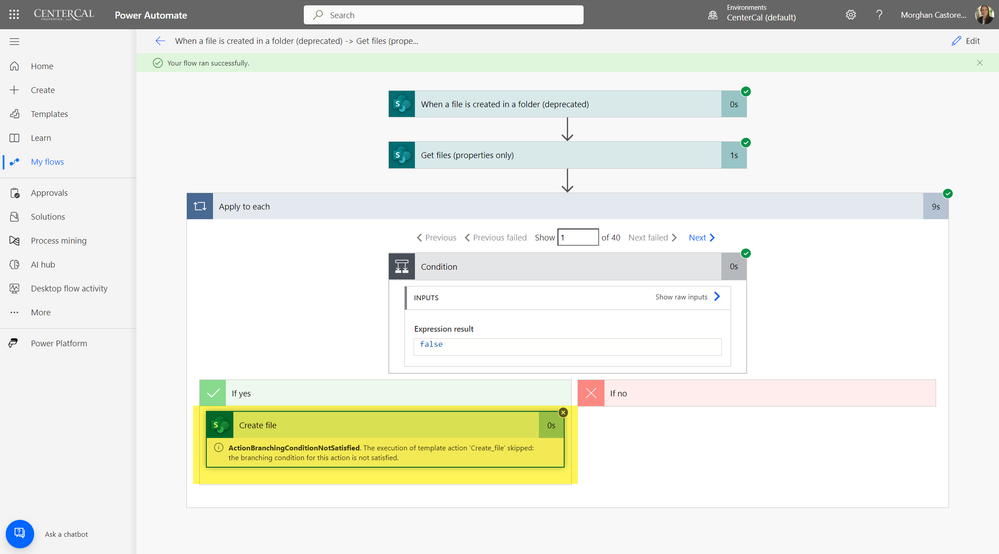This screenshot has height=554, width=999.
Task: Collapse the Apply to each header
Action: (567, 206)
